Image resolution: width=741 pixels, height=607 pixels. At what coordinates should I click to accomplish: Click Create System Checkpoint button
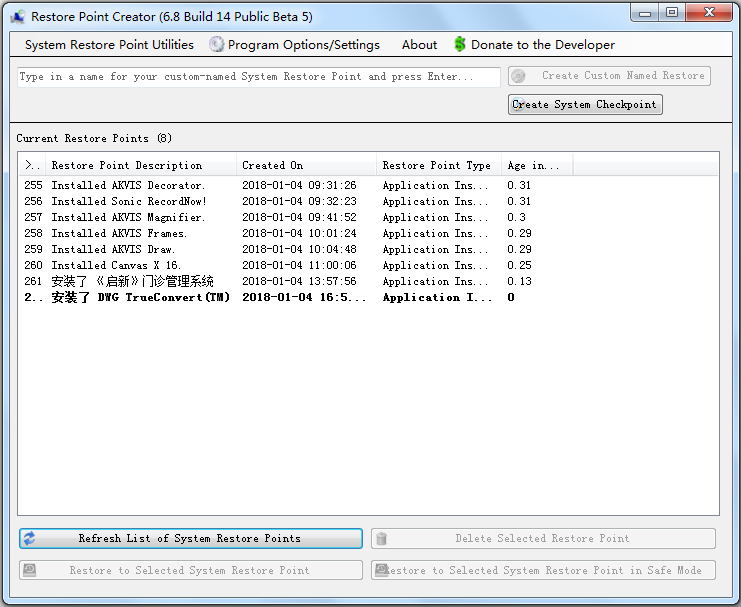tap(585, 104)
